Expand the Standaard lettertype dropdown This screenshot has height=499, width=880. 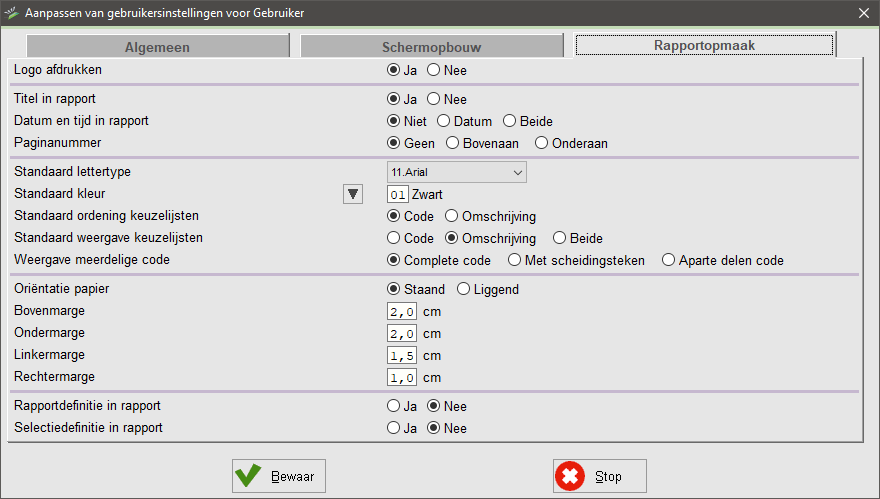click(x=517, y=172)
